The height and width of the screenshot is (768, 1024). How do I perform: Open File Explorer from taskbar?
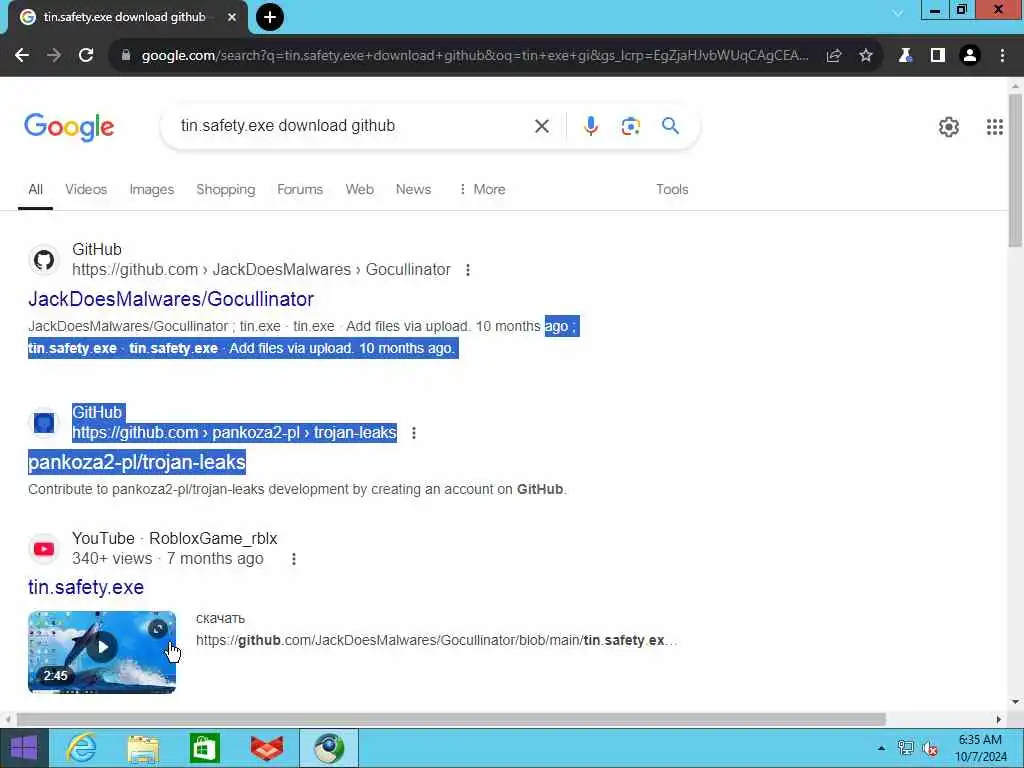pos(143,748)
